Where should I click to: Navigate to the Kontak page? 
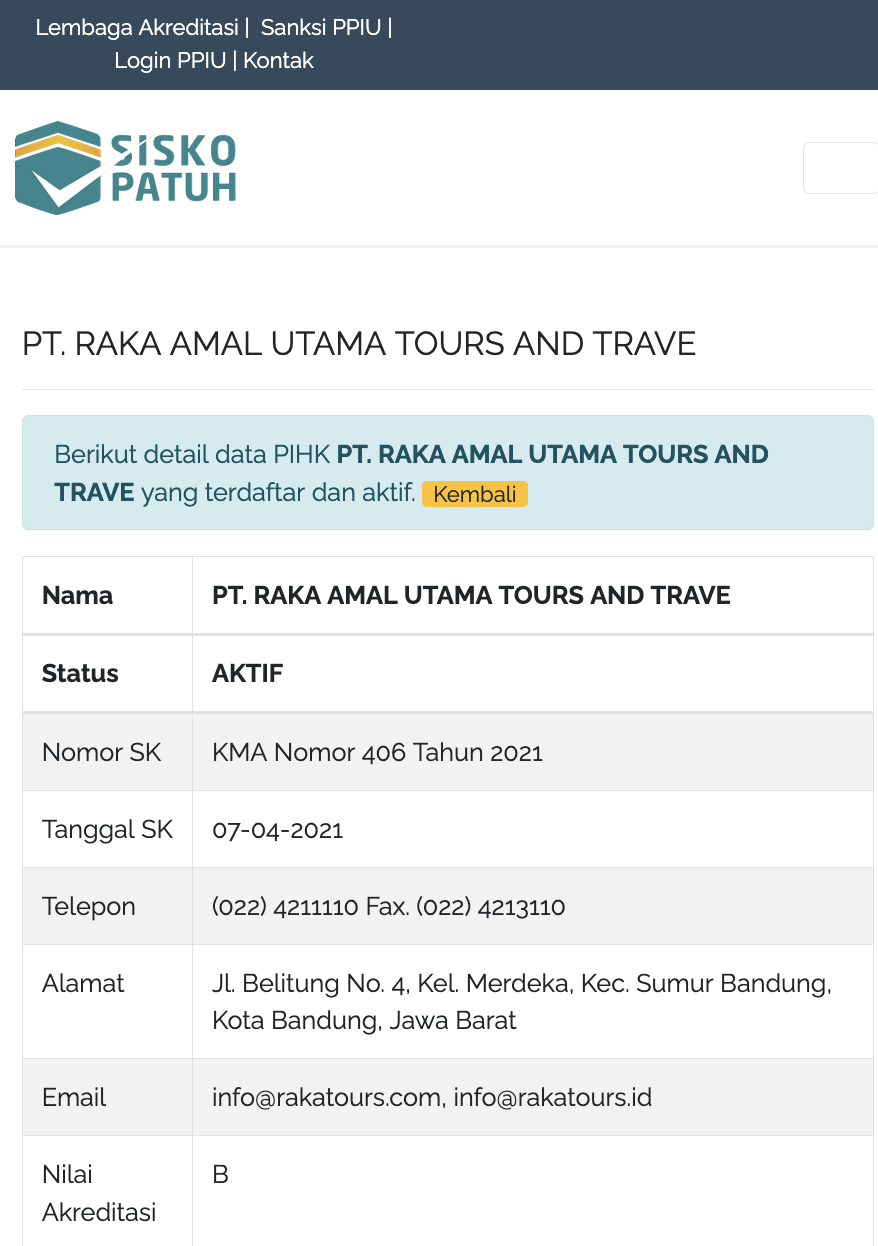[x=279, y=61]
